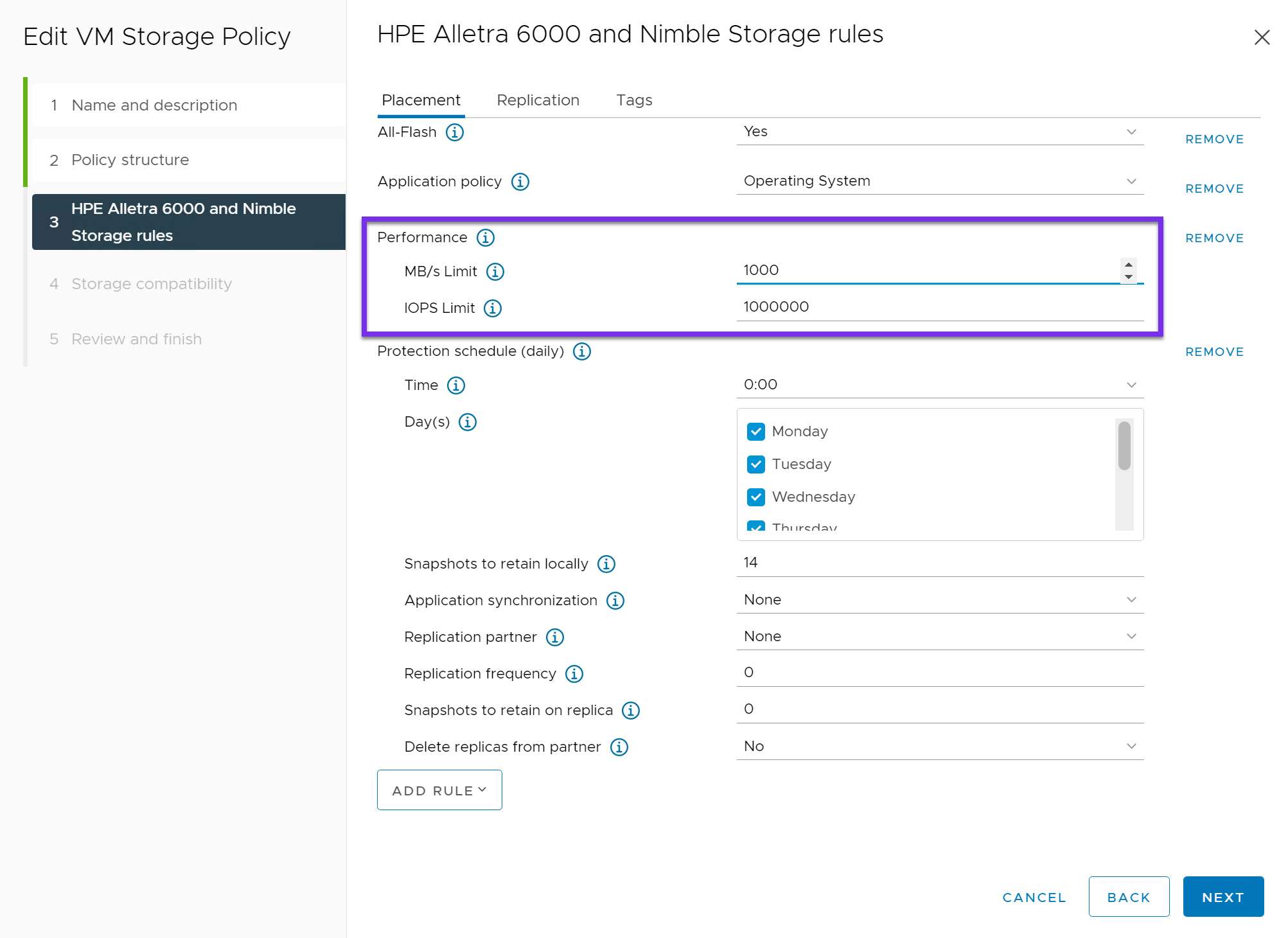Click the MB/s Limit info icon
Viewport: 1288px width, 938px height.
(x=495, y=272)
